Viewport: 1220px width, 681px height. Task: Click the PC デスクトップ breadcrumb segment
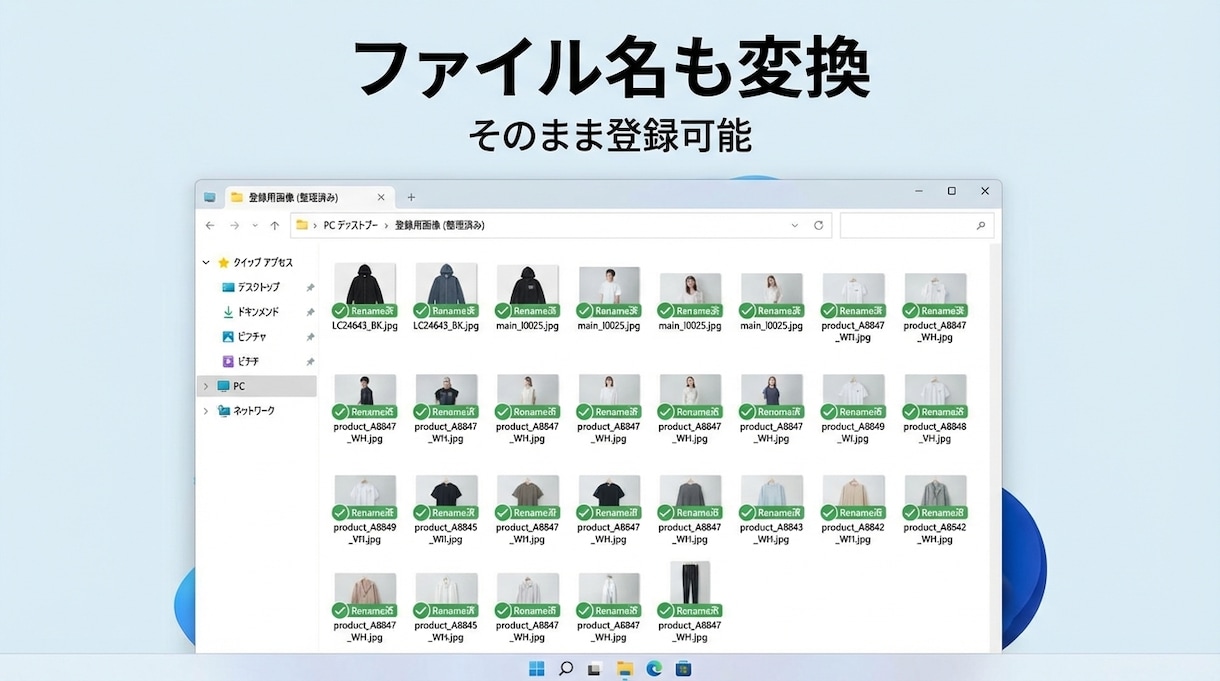coord(350,226)
